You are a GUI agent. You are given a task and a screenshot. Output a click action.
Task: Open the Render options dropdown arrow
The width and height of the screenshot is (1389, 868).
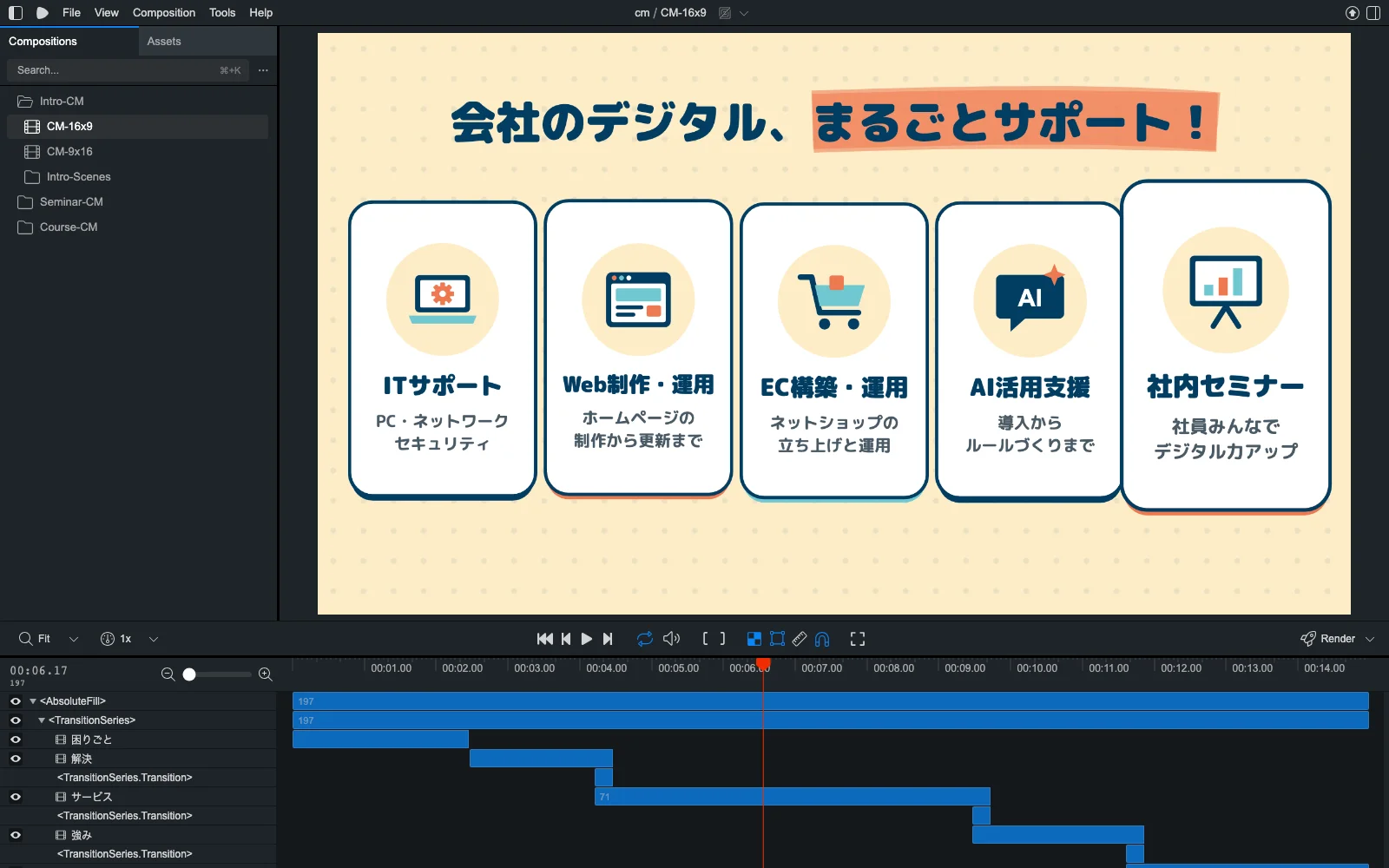(x=1370, y=639)
